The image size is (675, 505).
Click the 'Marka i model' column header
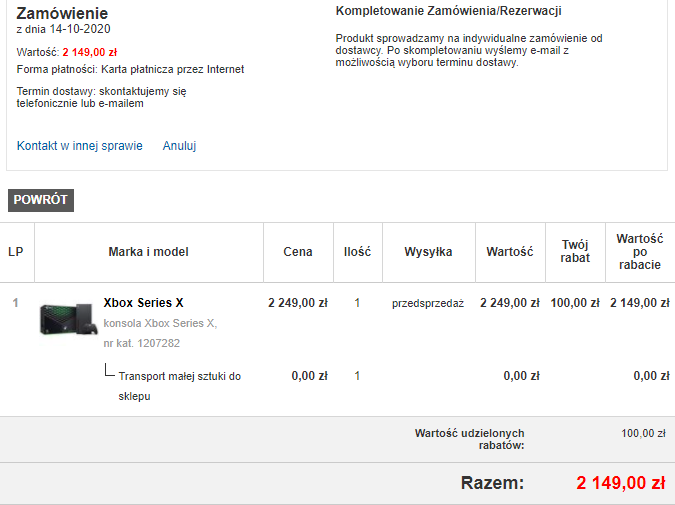click(148, 252)
